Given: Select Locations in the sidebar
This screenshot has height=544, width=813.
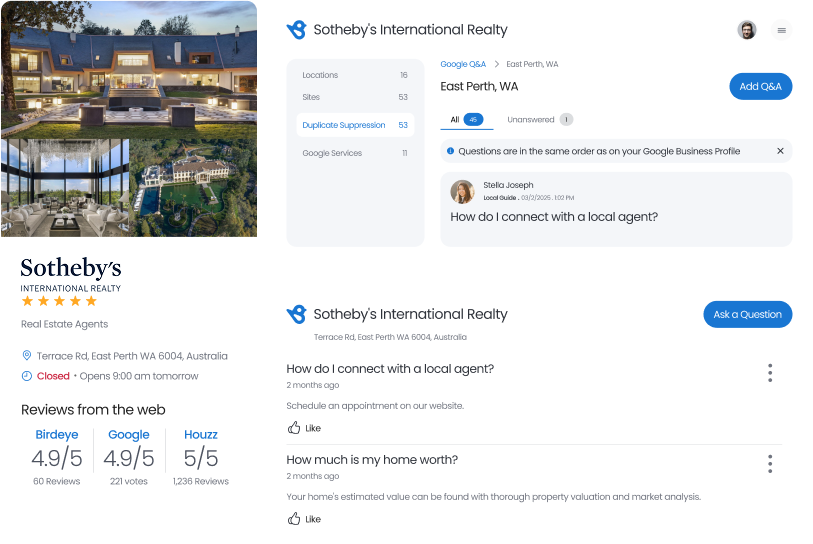Looking at the screenshot, I should point(355,75).
